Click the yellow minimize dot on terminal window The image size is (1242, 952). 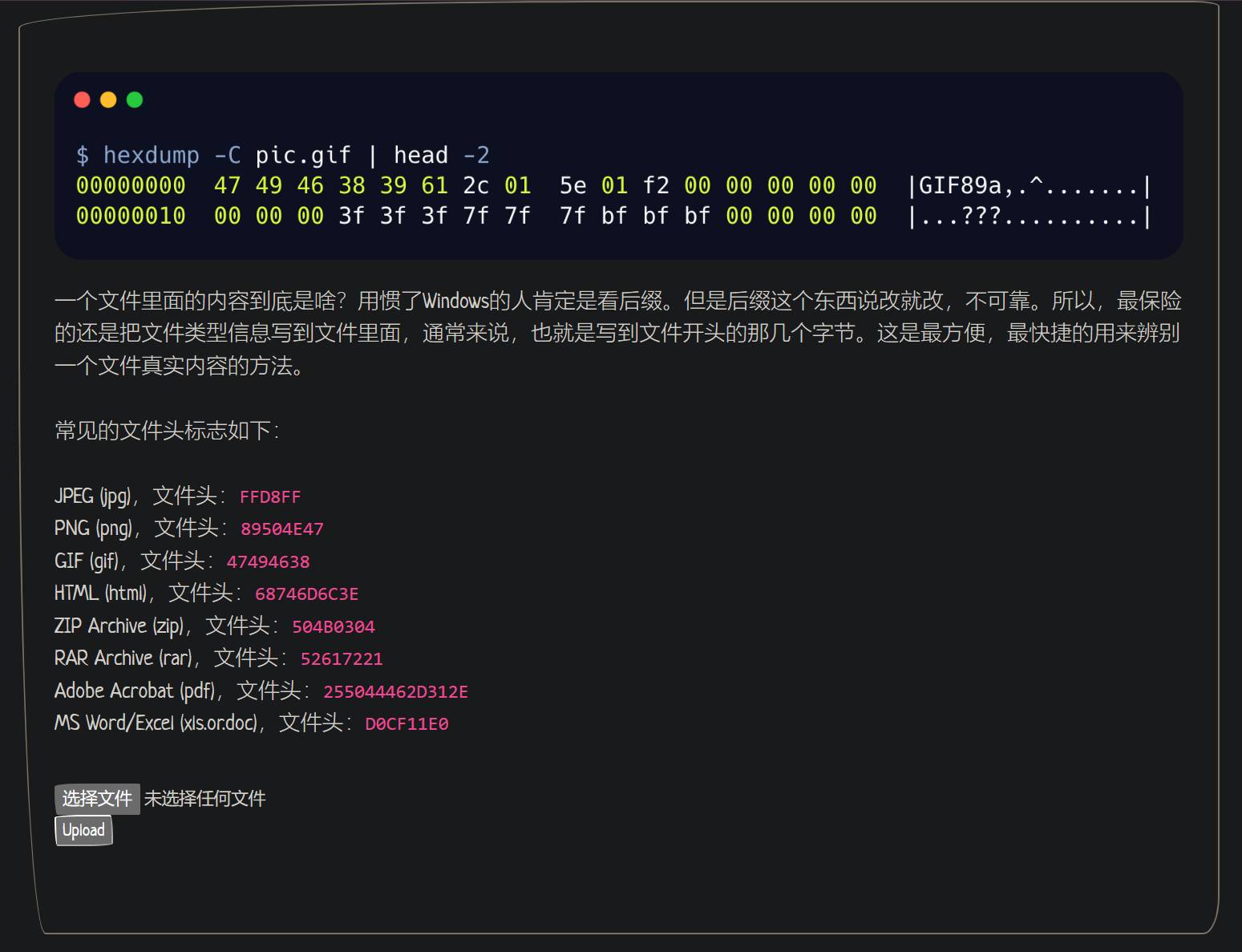tap(108, 99)
